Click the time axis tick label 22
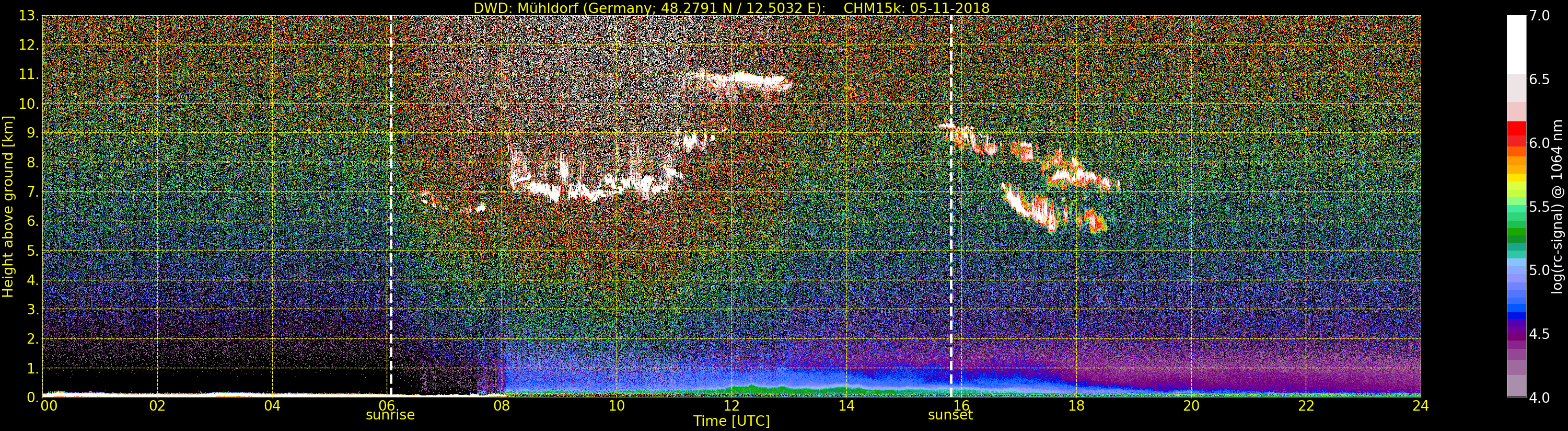 pos(1306,405)
